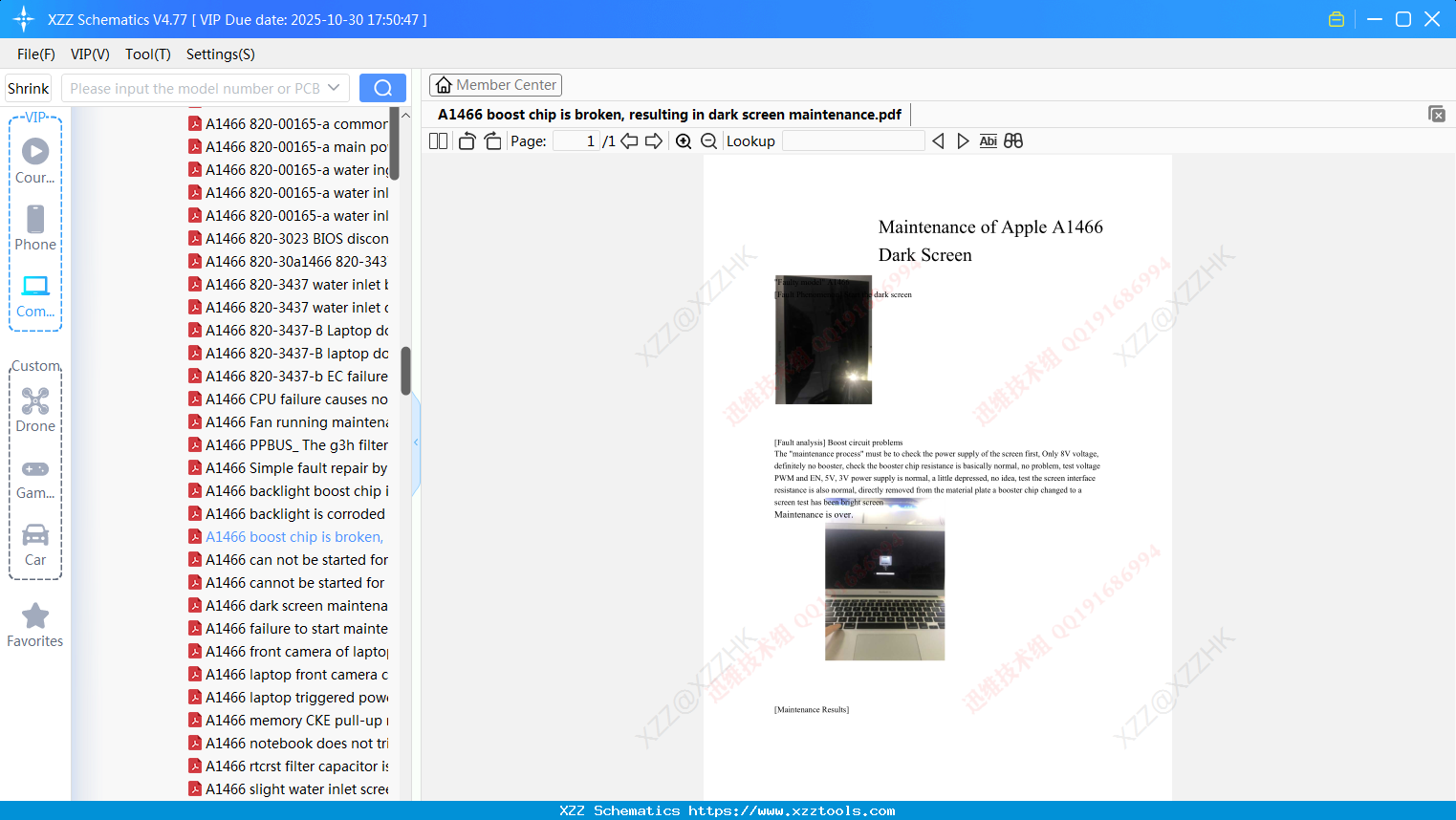Open "A1466 Simple fault repair by" file
Image resolution: width=1456 pixels, height=820 pixels.
click(x=288, y=468)
